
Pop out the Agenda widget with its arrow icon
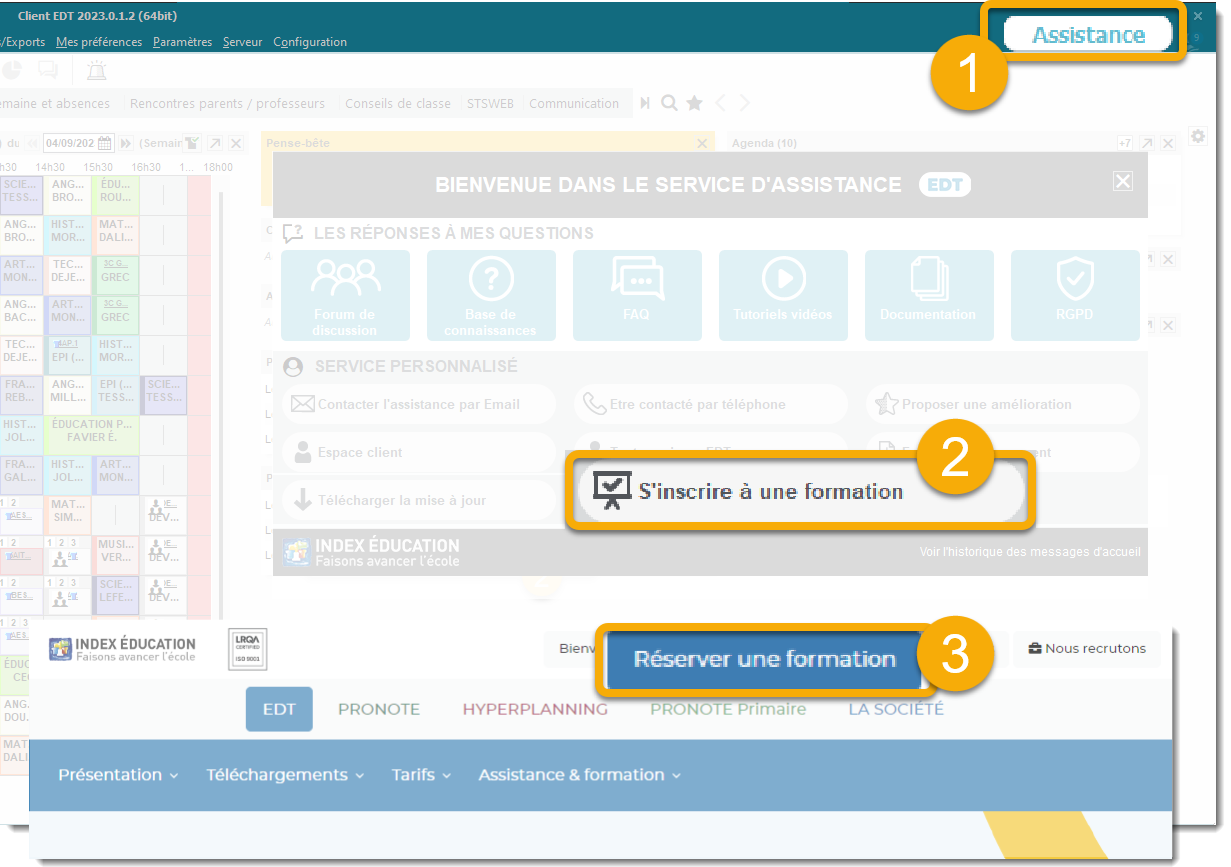click(x=1147, y=143)
